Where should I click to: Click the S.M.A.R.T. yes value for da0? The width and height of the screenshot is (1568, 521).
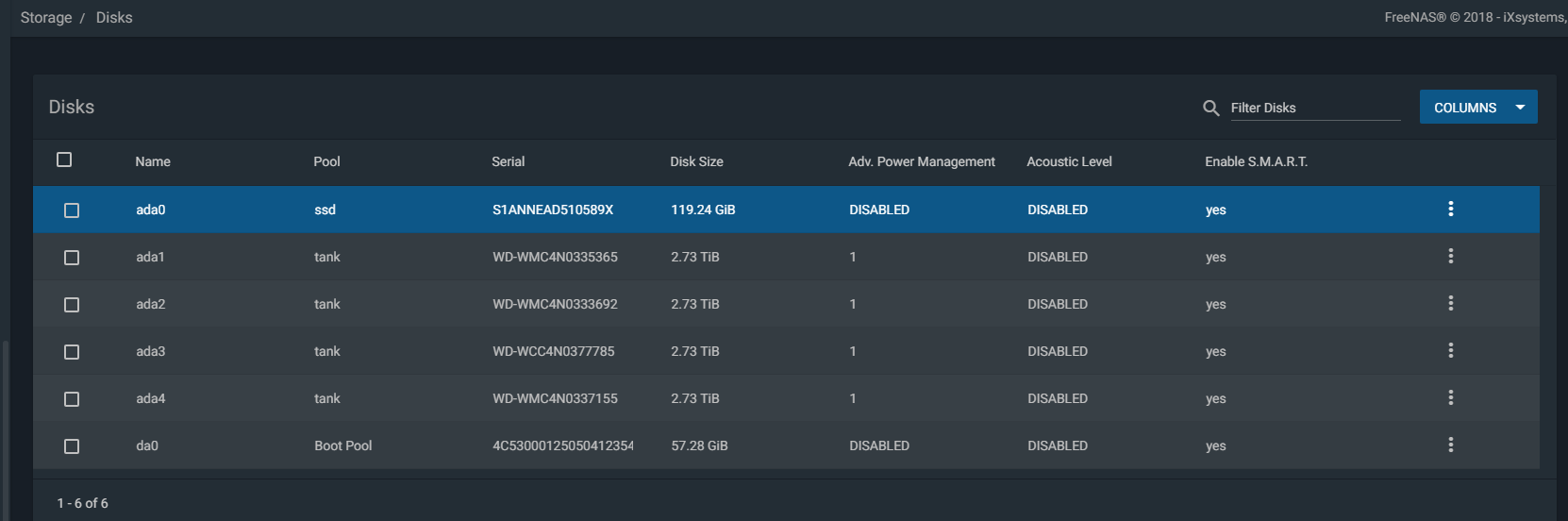click(x=1216, y=445)
